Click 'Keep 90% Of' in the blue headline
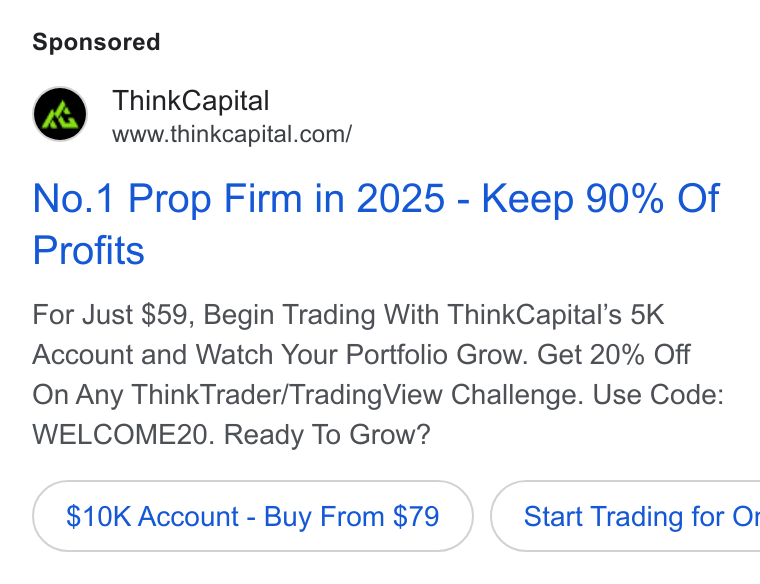 coord(601,198)
